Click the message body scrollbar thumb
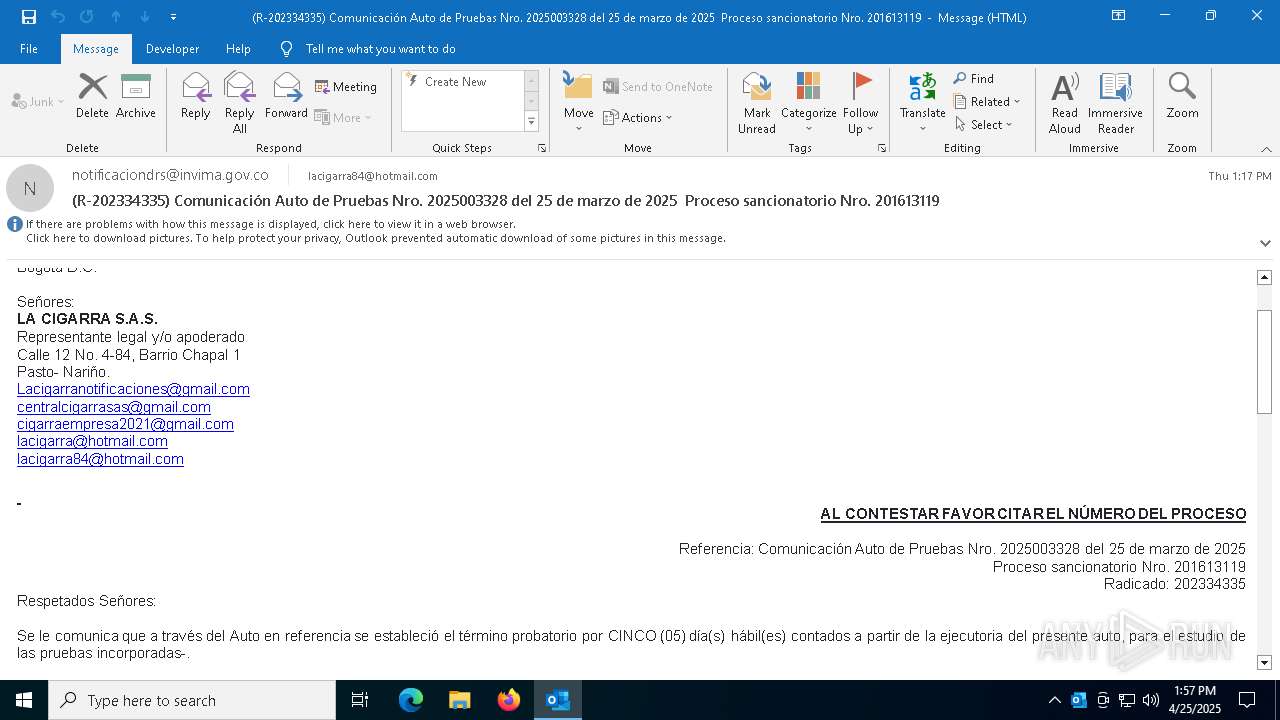The width and height of the screenshot is (1280, 720). [1264, 361]
